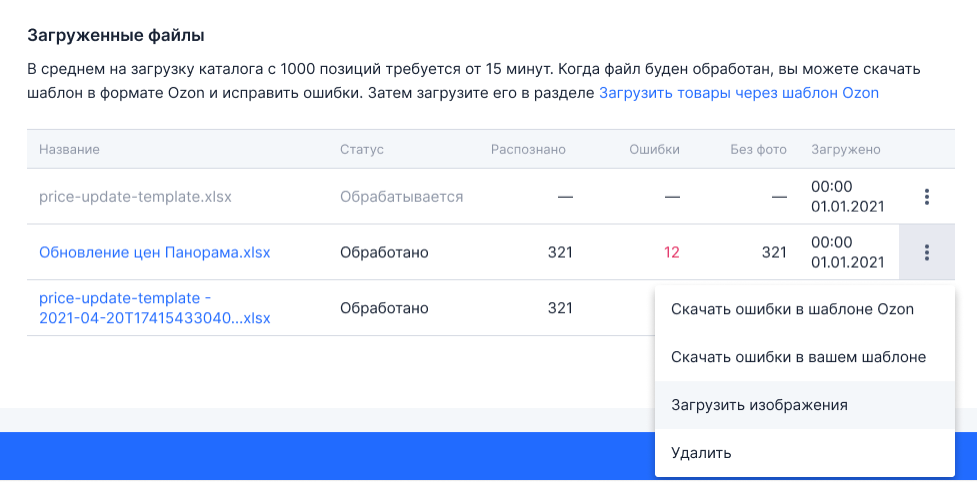Click the "Ошибки" column header

(x=654, y=149)
